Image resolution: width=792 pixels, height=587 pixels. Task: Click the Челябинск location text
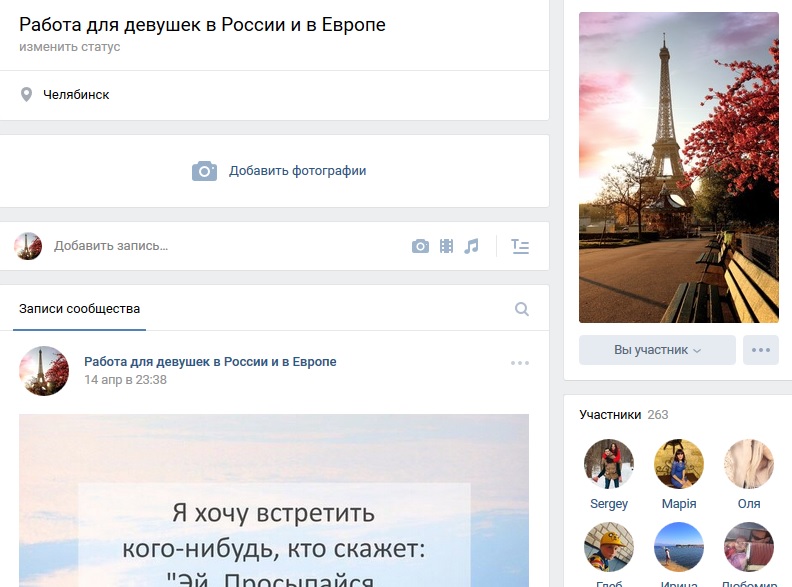click(76, 94)
